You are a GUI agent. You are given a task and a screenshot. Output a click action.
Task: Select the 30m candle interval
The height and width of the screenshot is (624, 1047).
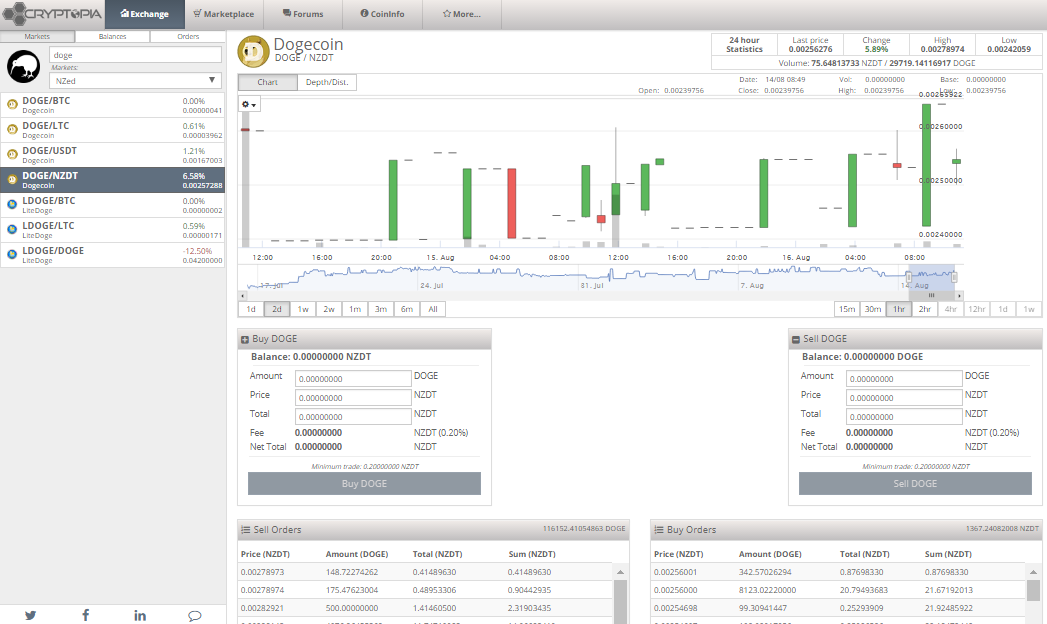point(873,309)
